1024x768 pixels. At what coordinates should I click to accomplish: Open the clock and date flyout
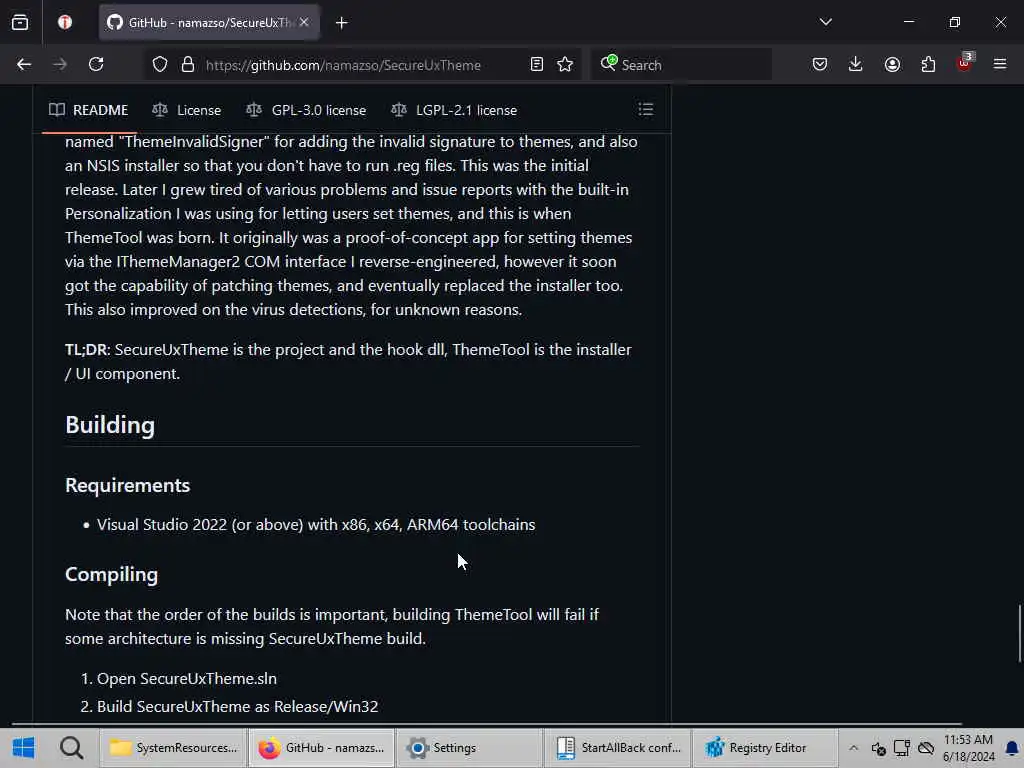968,748
